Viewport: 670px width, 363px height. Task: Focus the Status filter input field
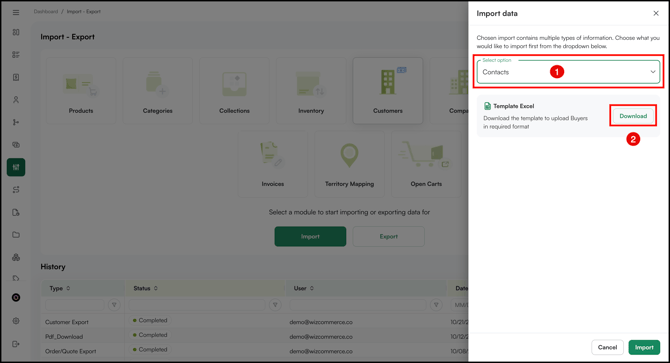coord(197,304)
